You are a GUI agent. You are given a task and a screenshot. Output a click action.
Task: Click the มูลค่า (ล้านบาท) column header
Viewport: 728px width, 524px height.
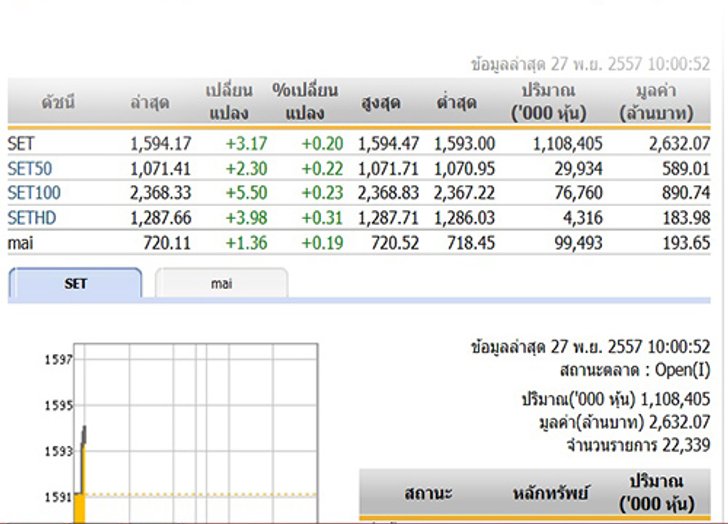[656, 102]
